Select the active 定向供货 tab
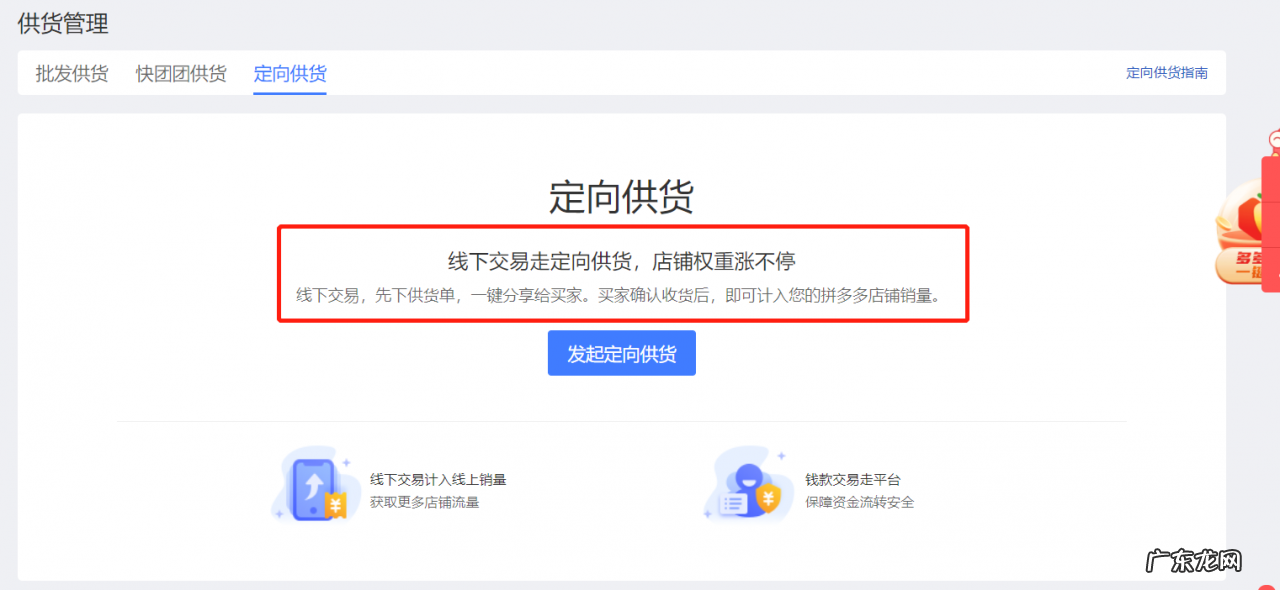Image resolution: width=1280 pixels, height=590 pixels. point(289,73)
